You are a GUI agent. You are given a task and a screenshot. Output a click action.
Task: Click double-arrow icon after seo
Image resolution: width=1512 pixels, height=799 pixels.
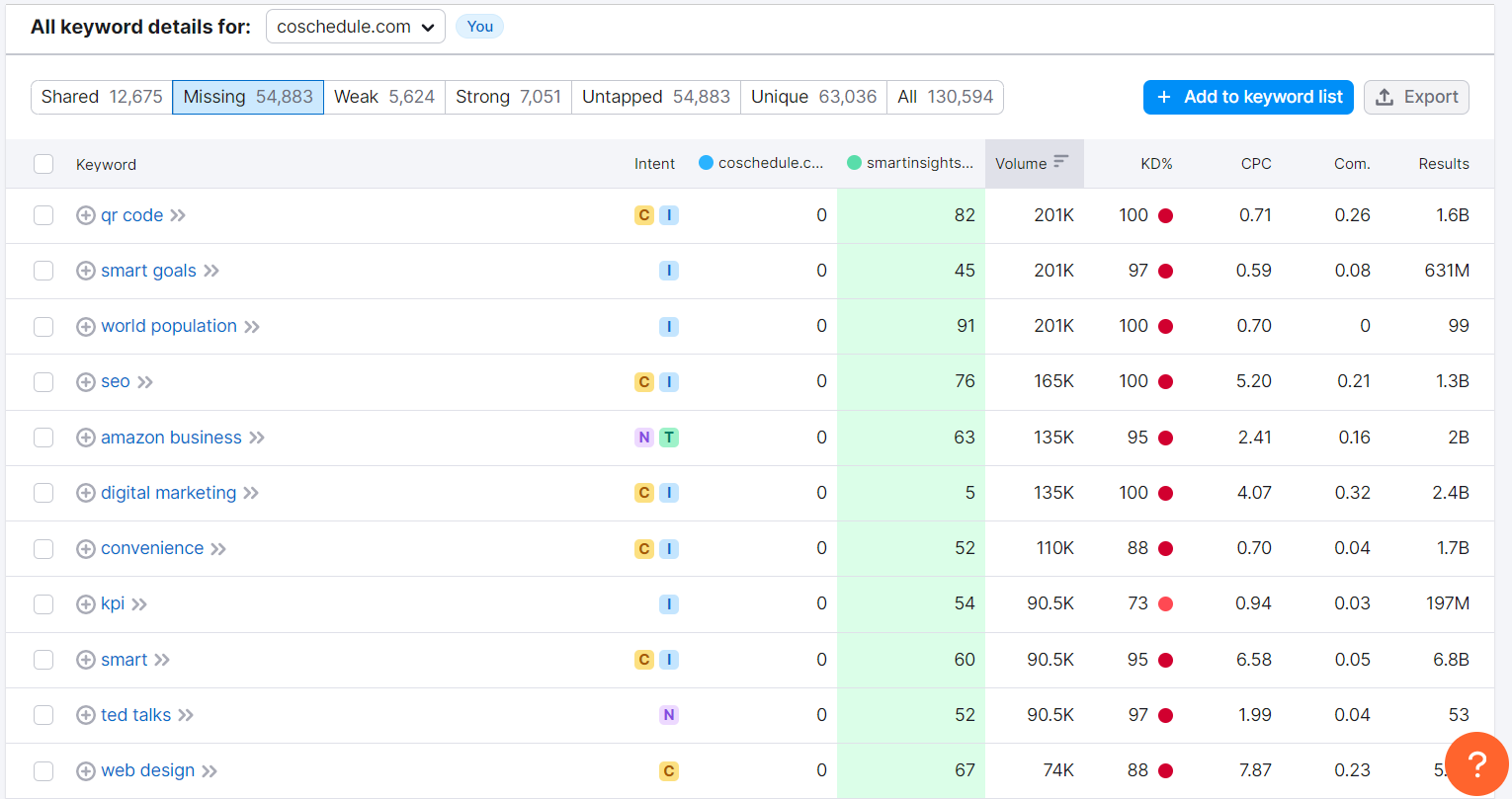(x=145, y=382)
